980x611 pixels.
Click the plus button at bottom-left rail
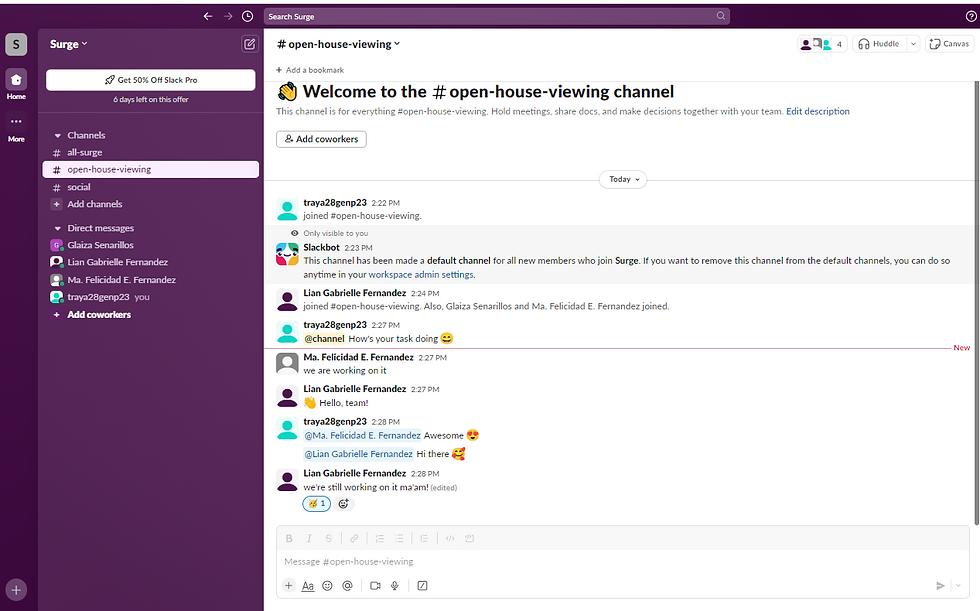coord(16,590)
